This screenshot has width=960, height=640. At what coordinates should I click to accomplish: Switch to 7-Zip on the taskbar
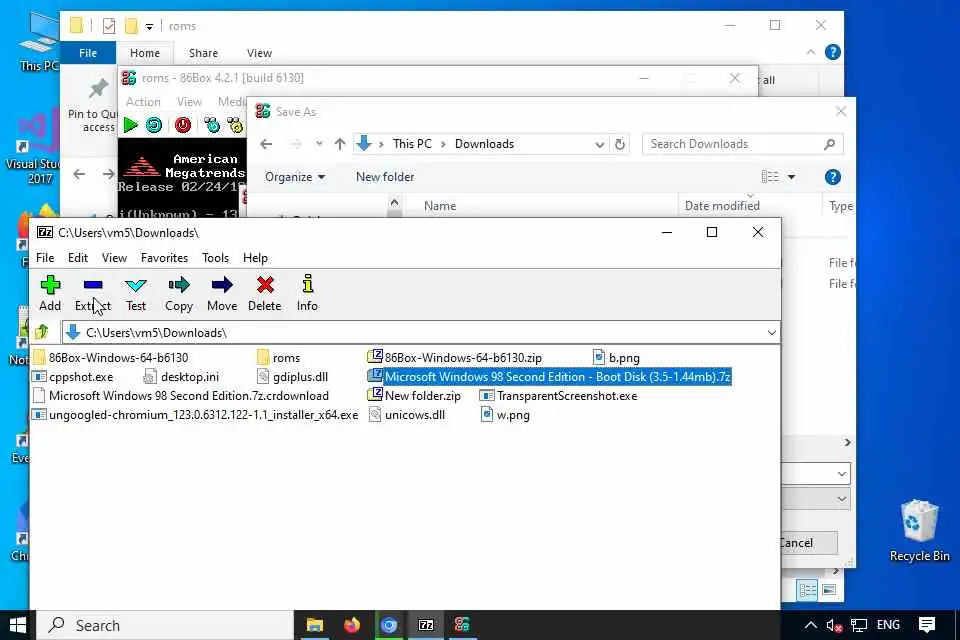click(426, 625)
